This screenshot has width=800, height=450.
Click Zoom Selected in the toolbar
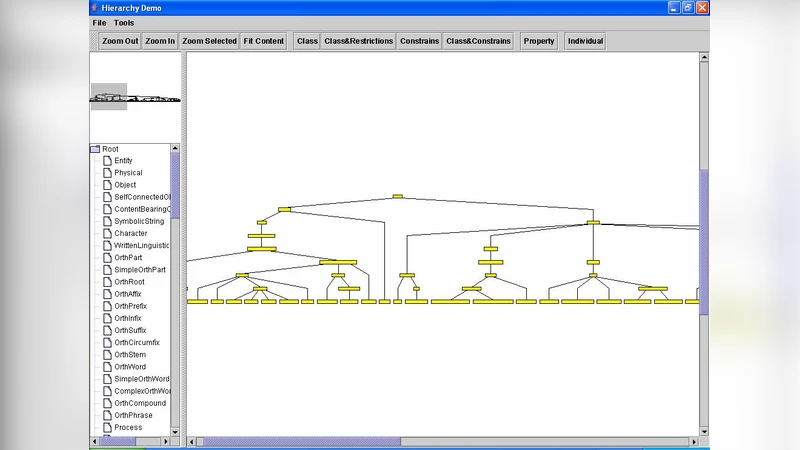[209, 41]
